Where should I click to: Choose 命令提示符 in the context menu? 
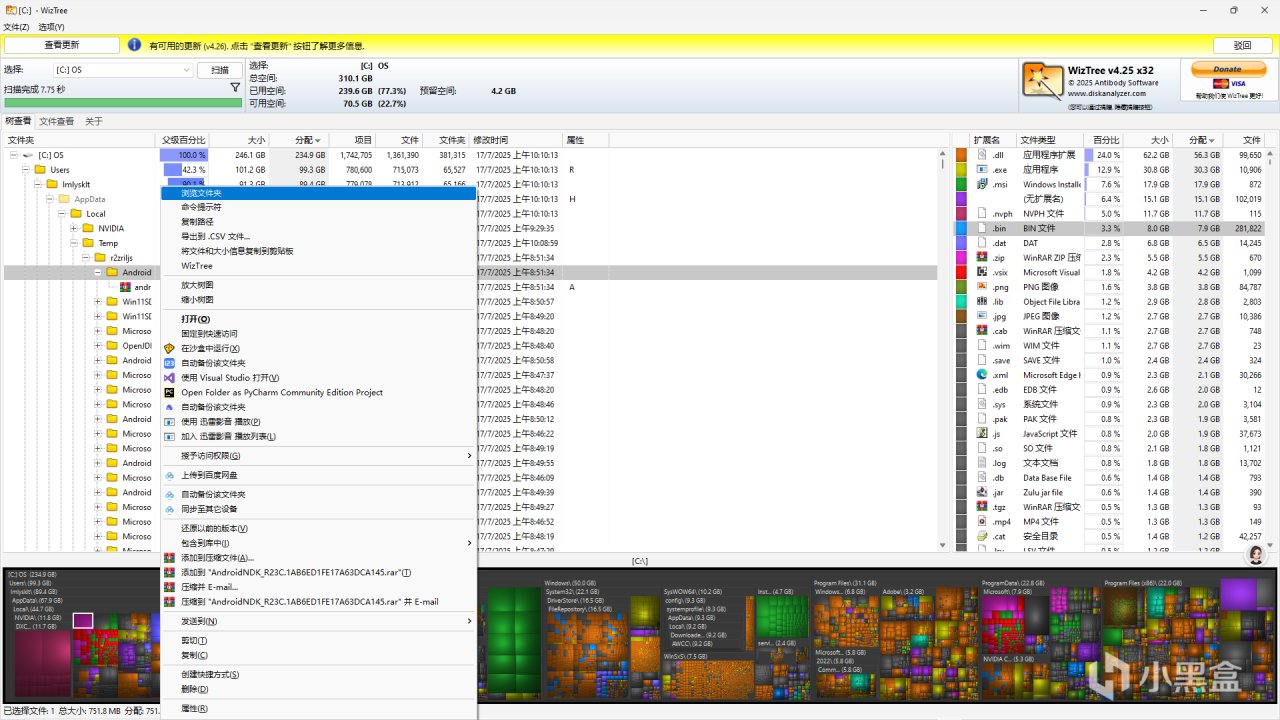click(318, 207)
